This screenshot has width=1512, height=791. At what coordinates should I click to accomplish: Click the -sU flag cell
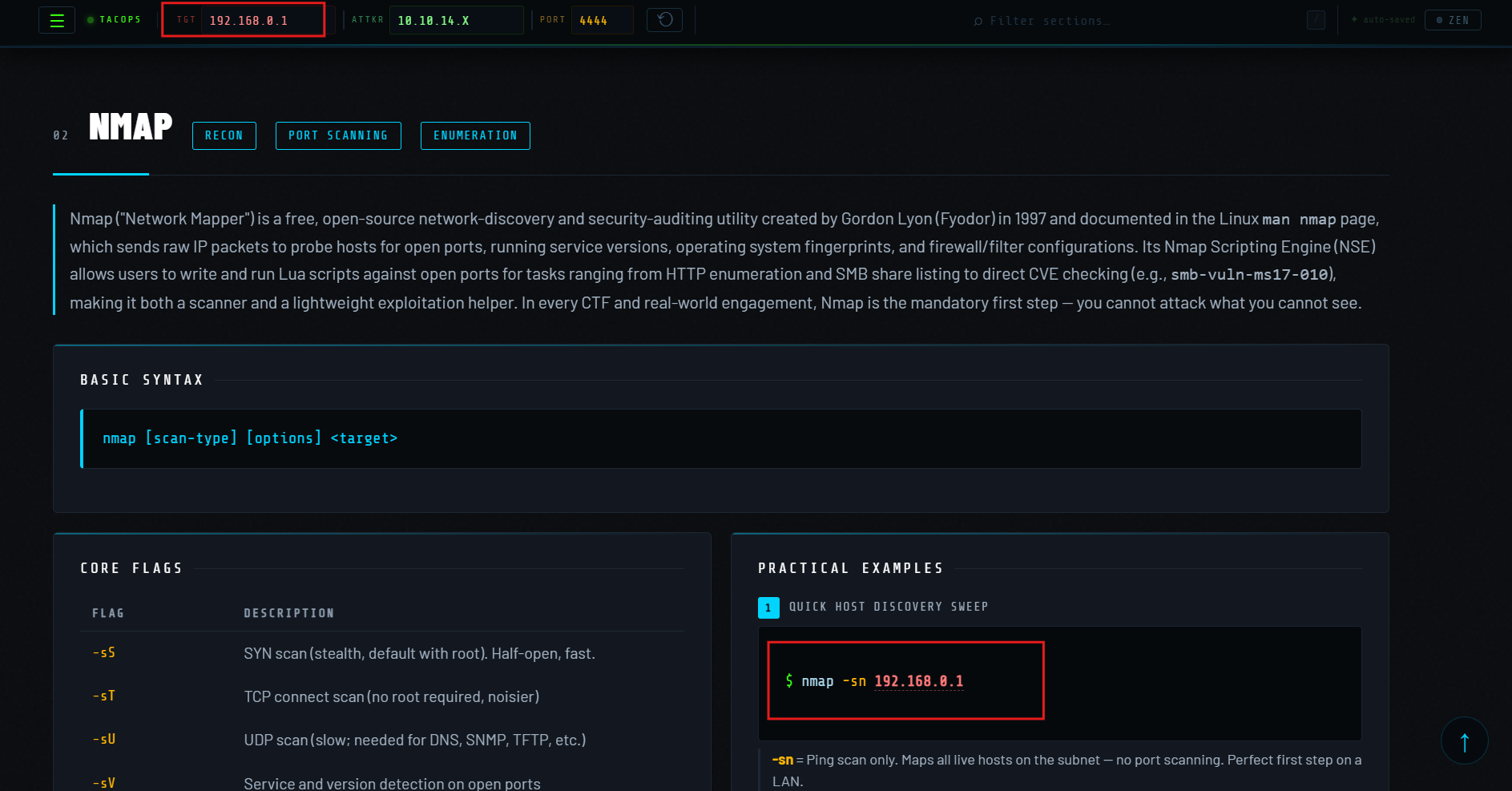(x=104, y=740)
